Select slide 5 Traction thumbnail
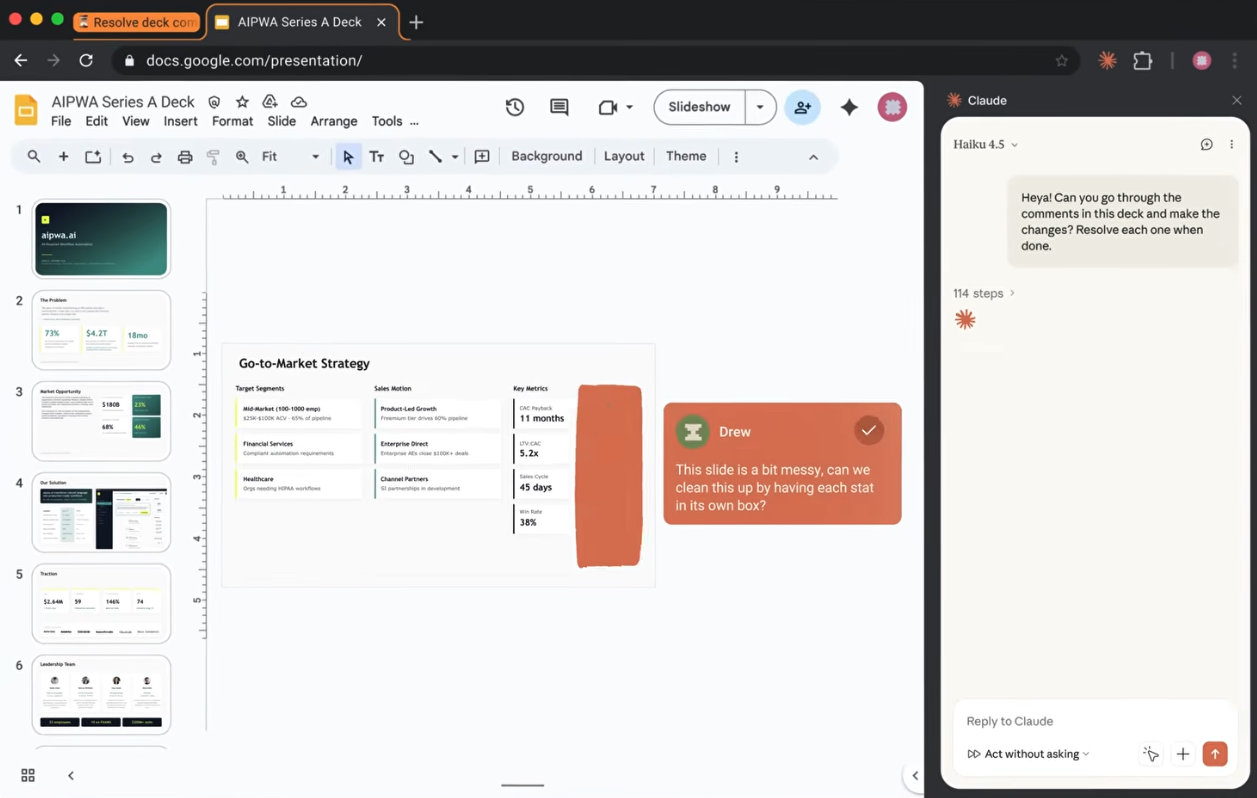Image resolution: width=1257 pixels, height=798 pixels. pos(101,603)
